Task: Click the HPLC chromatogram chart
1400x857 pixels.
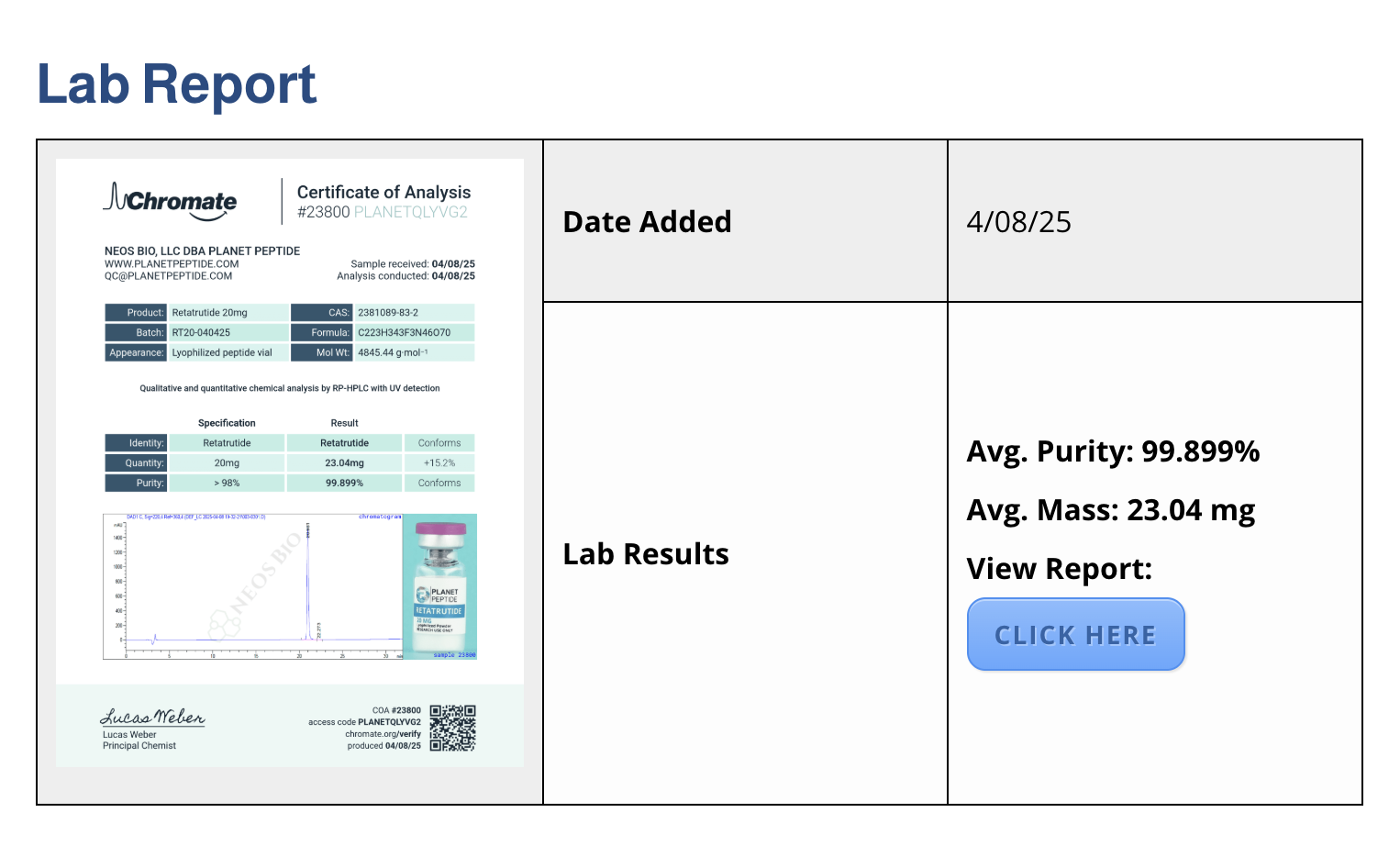Action: click(253, 586)
